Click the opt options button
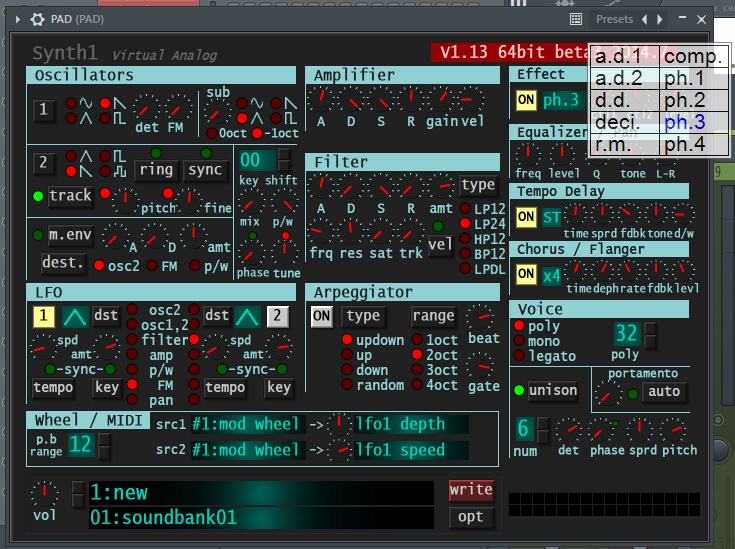The width and height of the screenshot is (735, 549). pyautogui.click(x=471, y=517)
